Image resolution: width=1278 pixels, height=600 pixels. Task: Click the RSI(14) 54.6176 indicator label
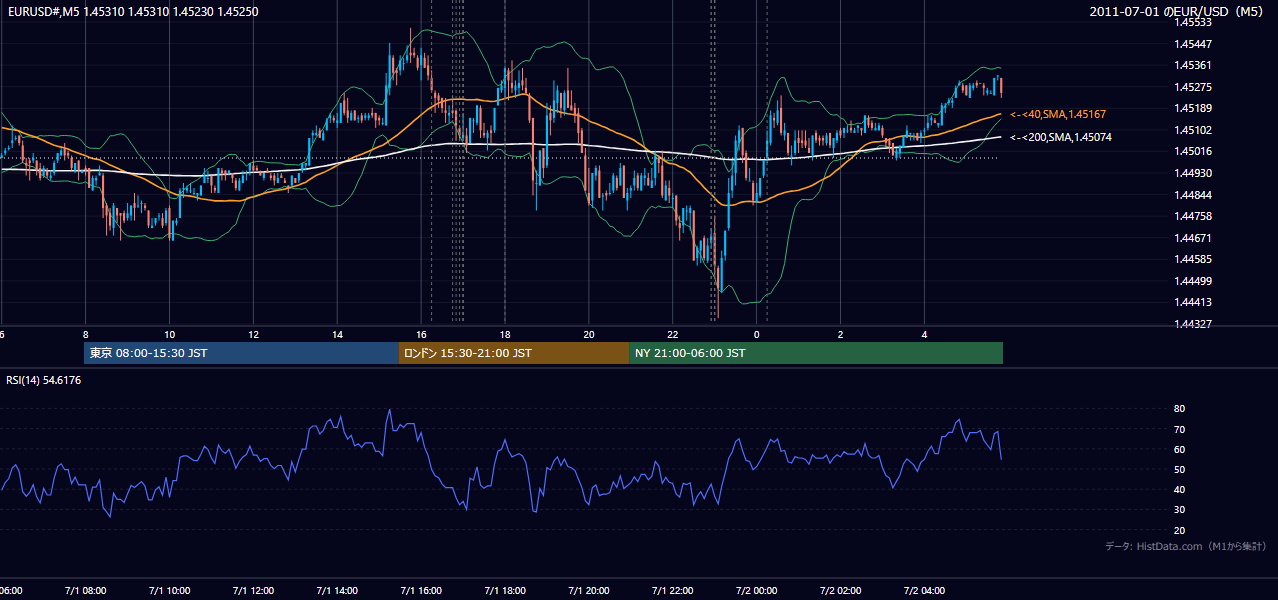click(43, 380)
